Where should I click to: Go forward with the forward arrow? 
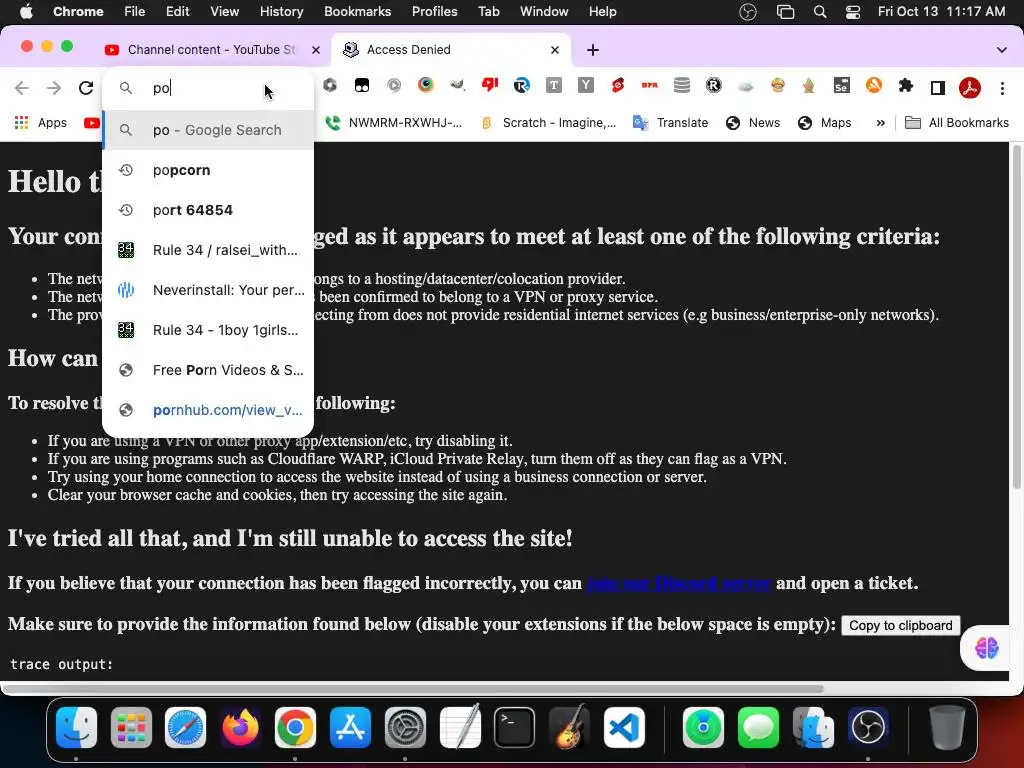[x=54, y=88]
